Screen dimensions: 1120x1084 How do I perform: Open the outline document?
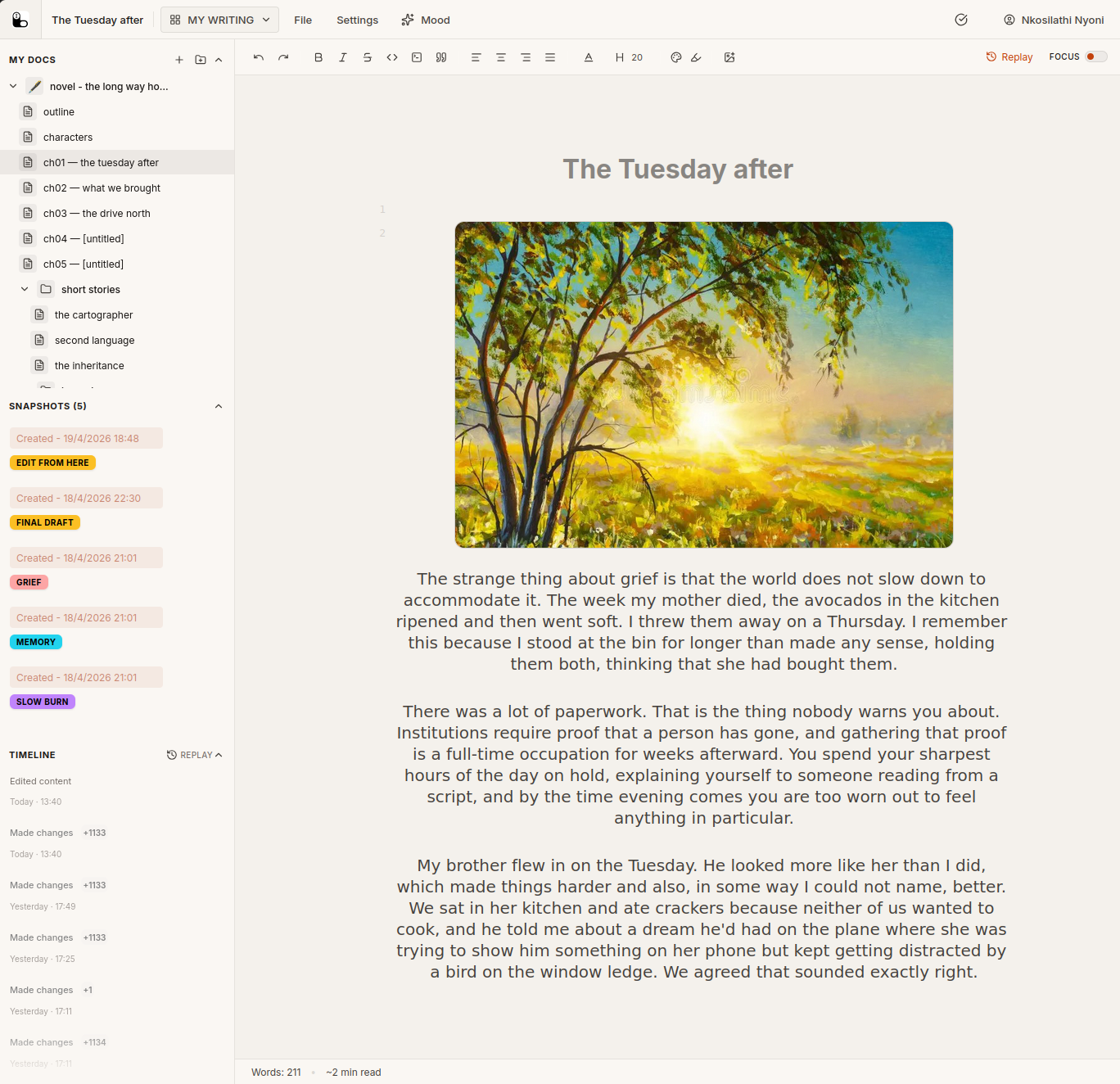[x=117, y=111]
